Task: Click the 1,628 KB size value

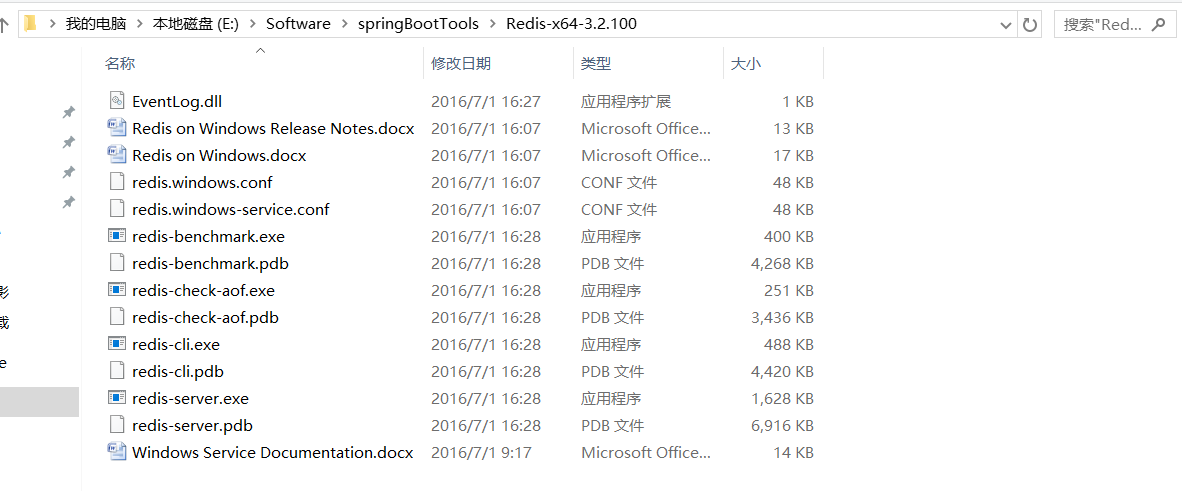Action: coord(782,398)
